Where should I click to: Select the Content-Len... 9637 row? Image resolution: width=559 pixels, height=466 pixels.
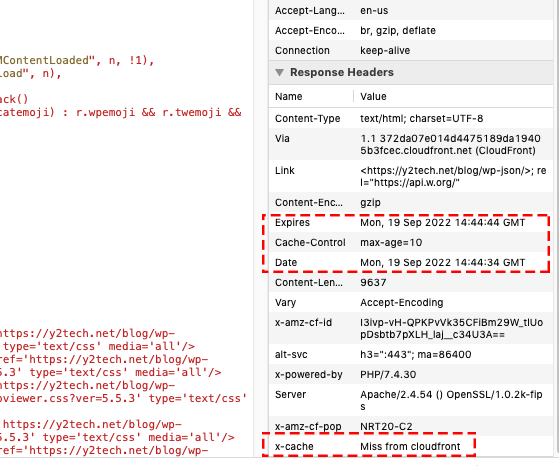[x=411, y=282]
